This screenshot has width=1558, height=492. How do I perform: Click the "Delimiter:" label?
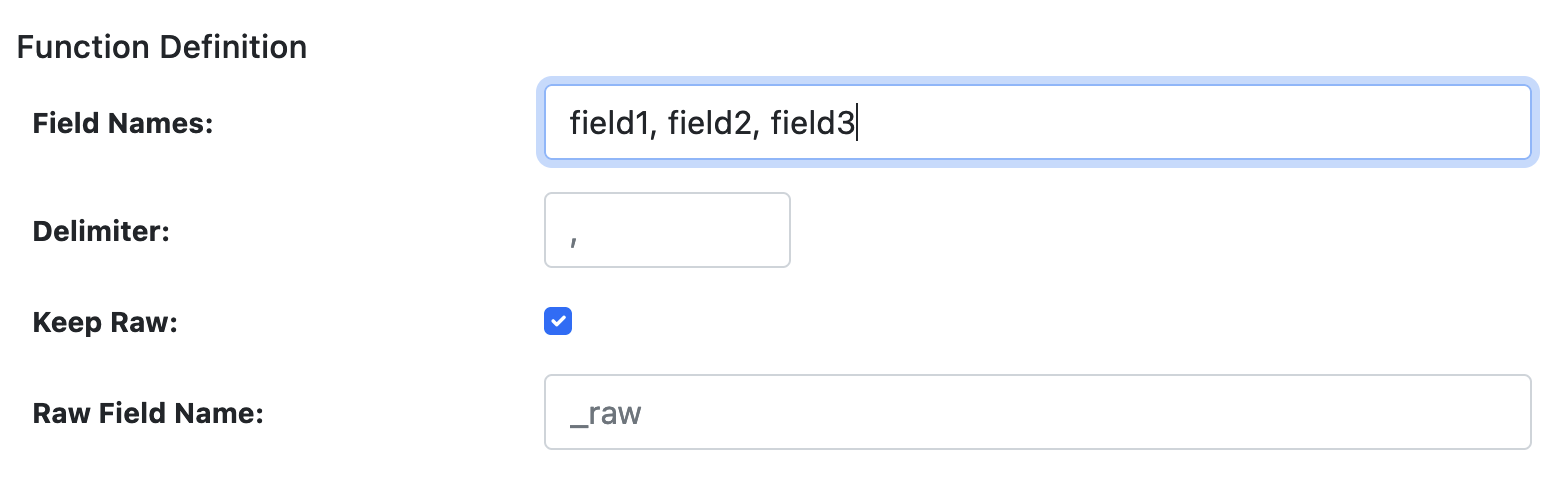(101, 231)
